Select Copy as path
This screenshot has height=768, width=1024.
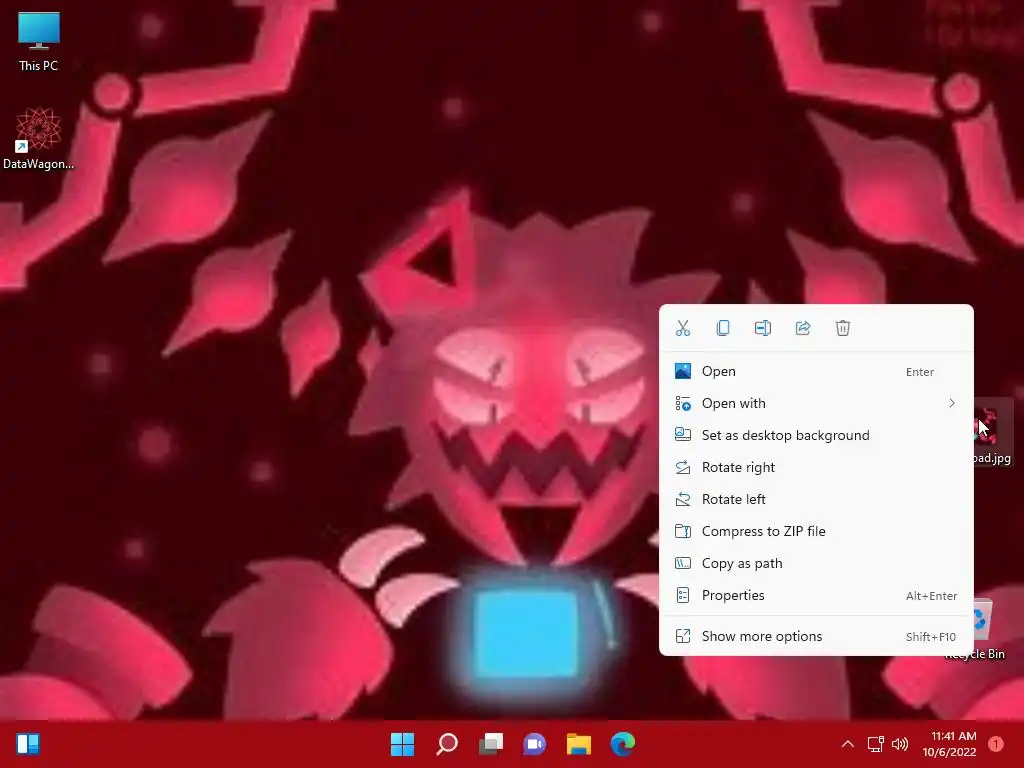click(x=816, y=563)
